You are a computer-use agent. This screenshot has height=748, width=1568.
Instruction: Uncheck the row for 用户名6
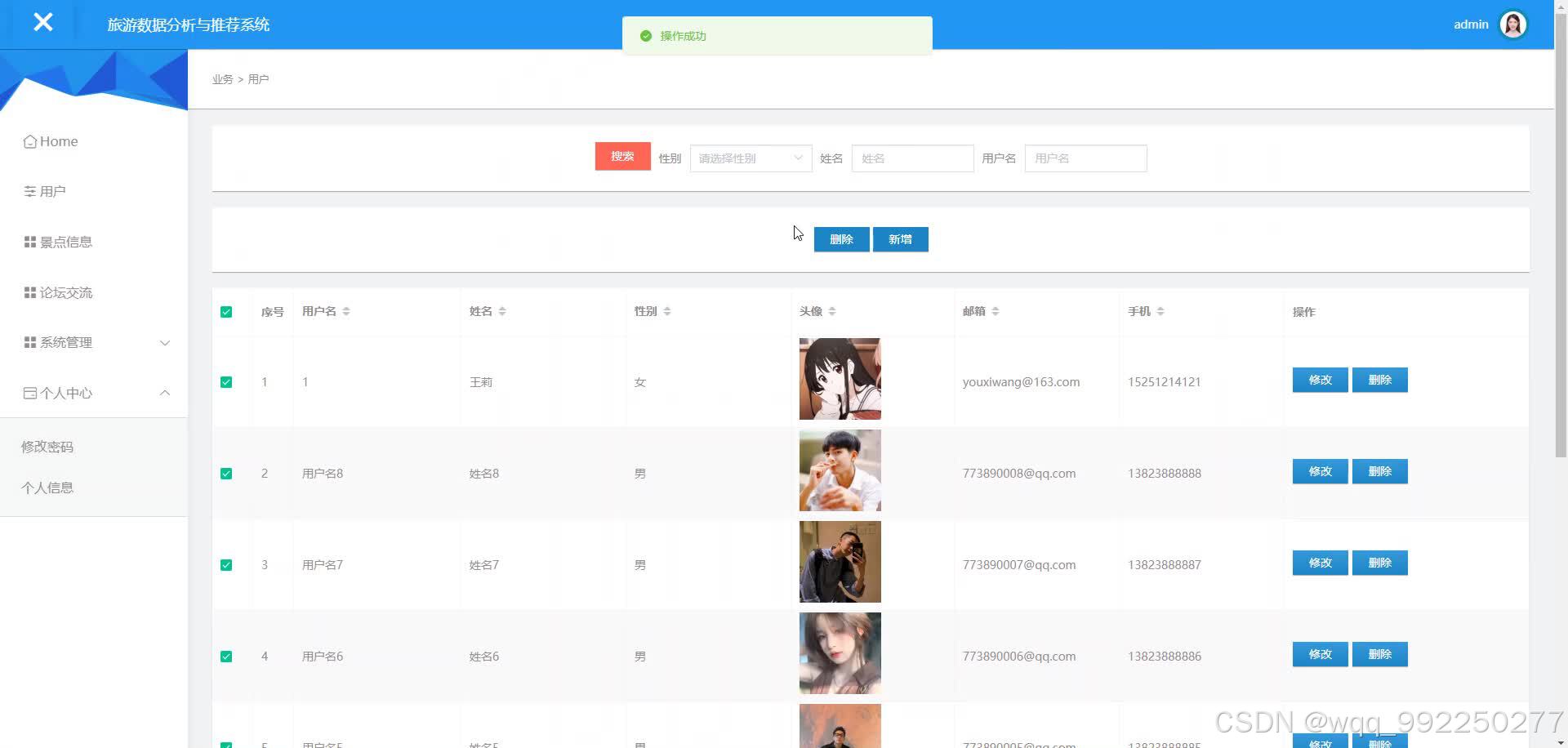point(226,657)
